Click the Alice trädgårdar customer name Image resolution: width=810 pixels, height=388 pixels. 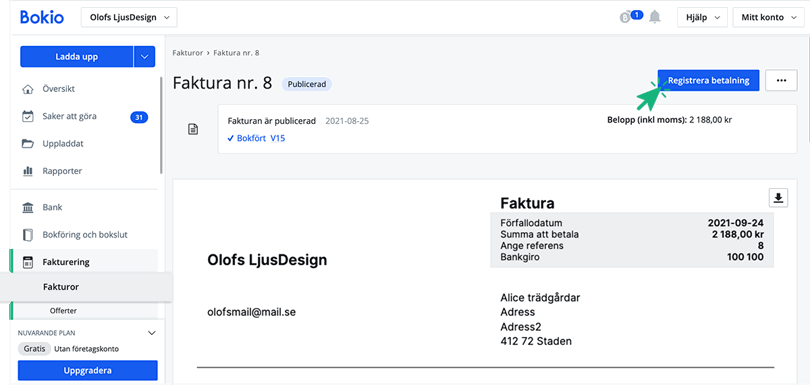point(540,298)
